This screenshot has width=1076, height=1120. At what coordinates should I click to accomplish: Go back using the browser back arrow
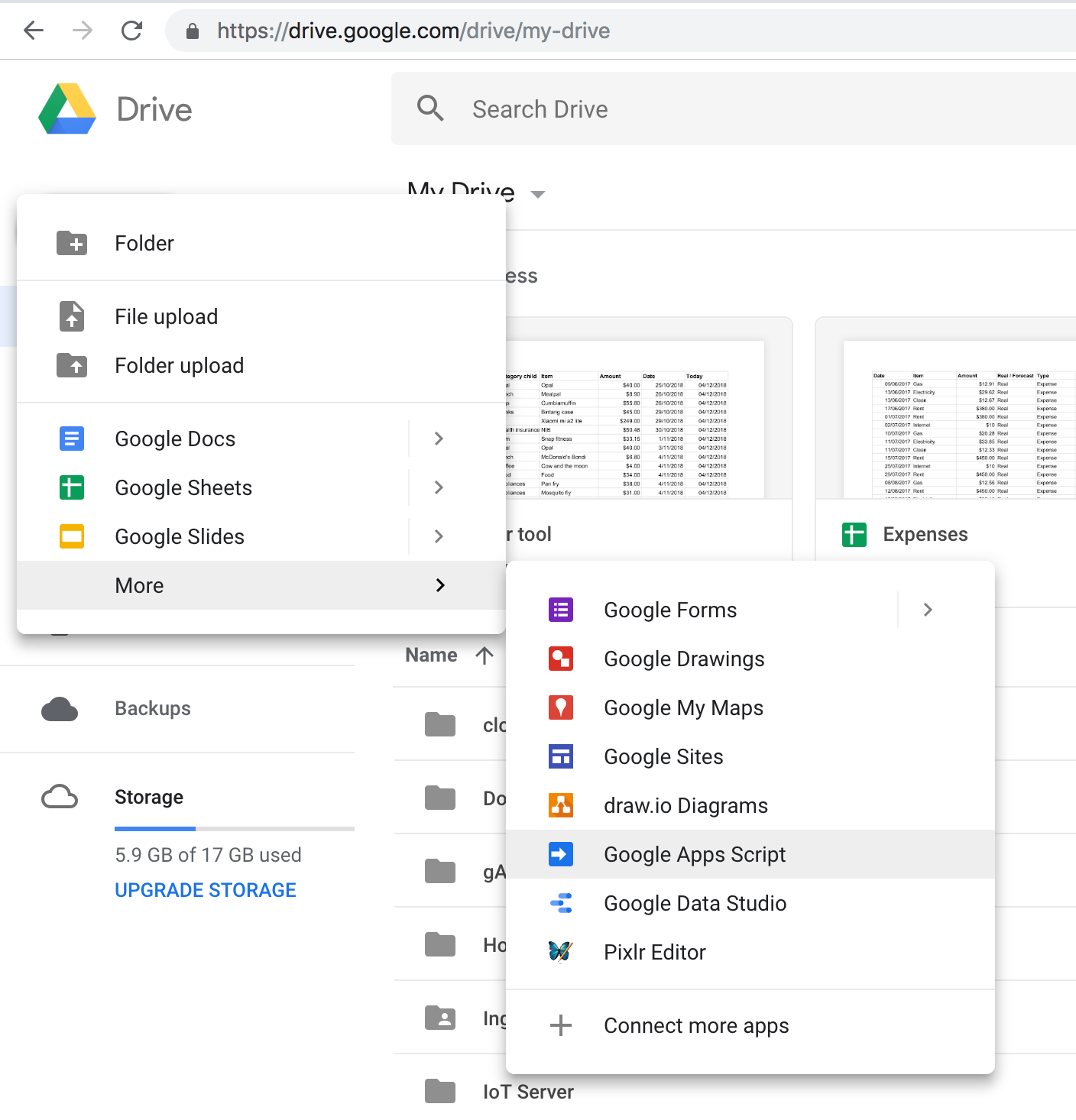click(x=34, y=31)
